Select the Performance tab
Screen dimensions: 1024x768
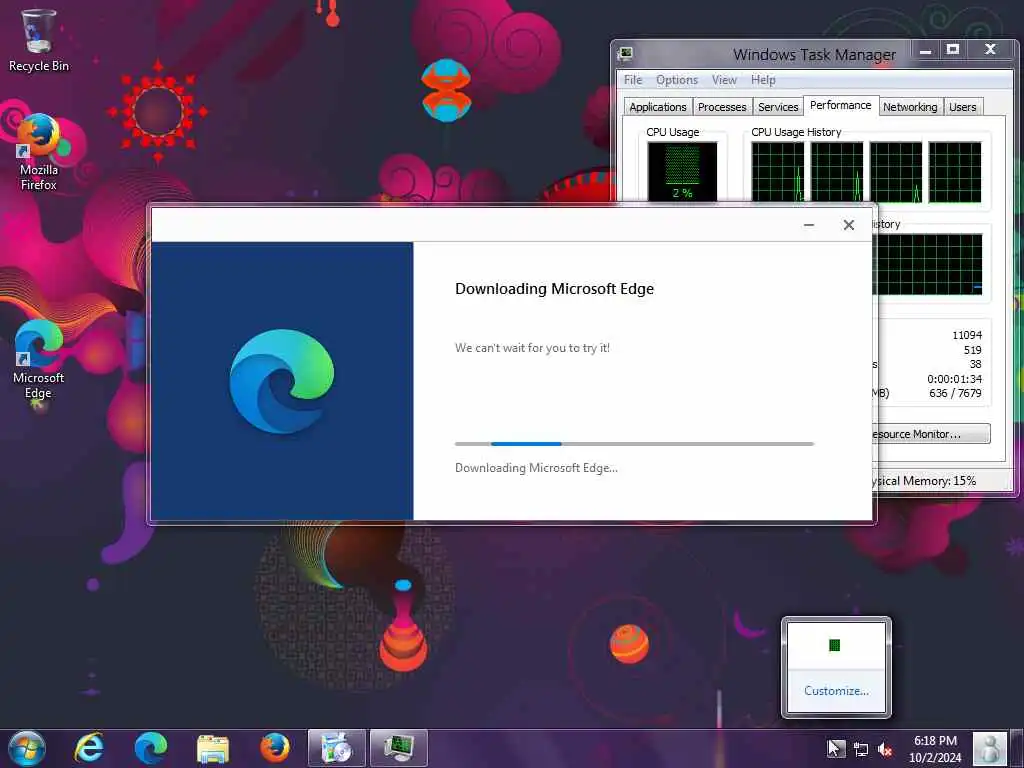coord(840,105)
